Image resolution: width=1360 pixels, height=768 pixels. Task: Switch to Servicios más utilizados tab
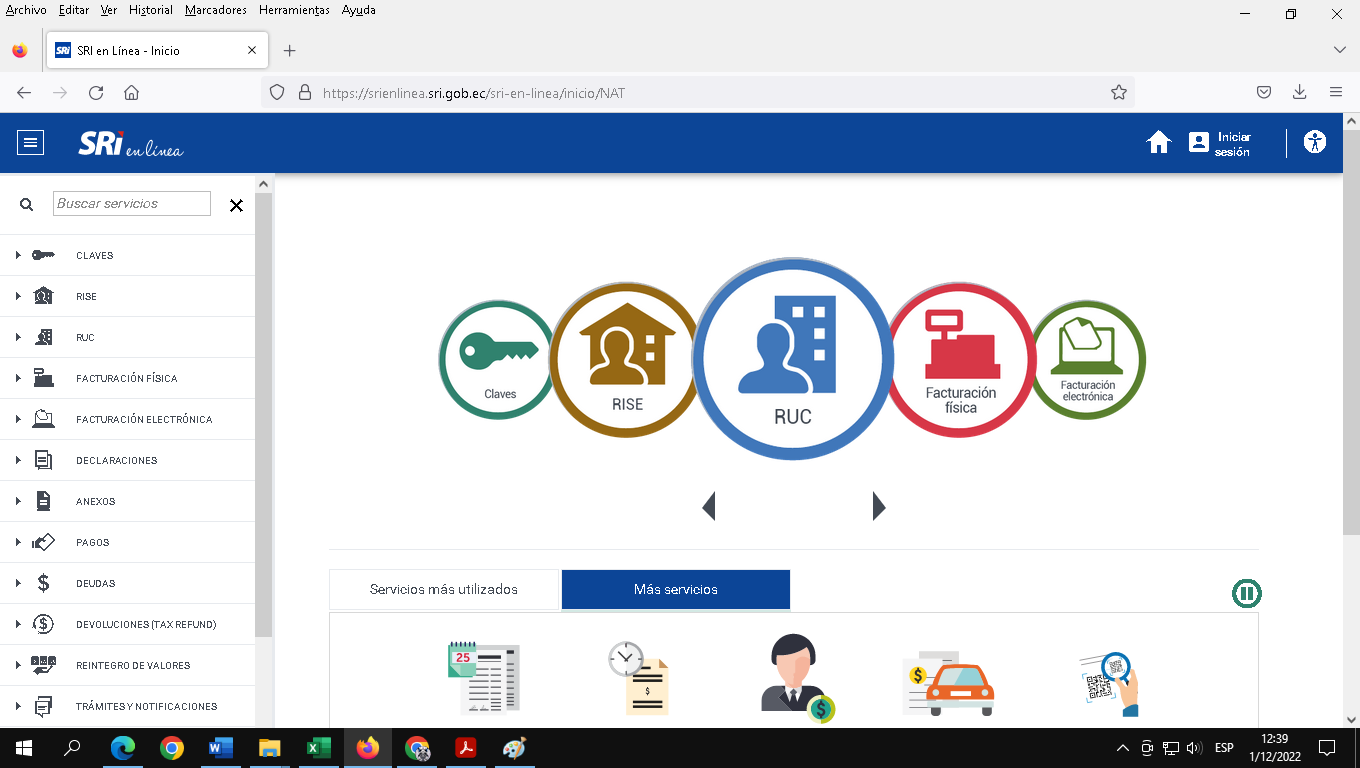[x=444, y=590]
